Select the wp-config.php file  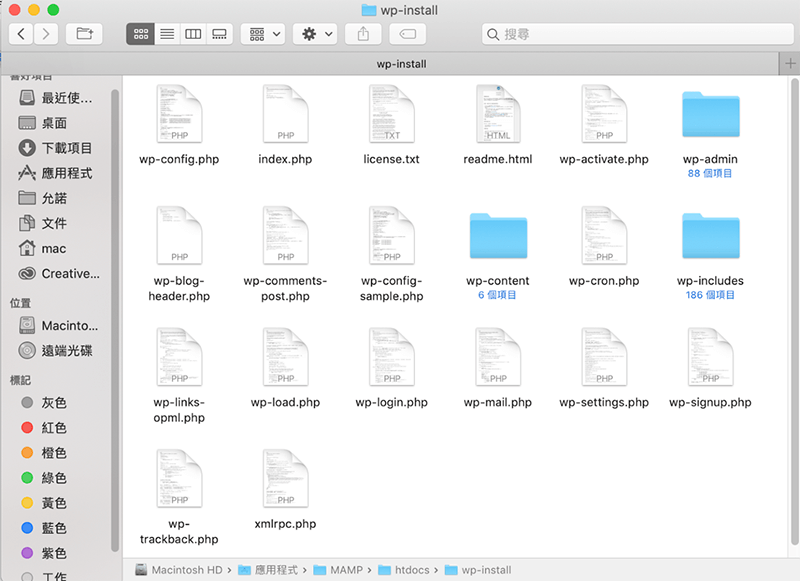pos(179,125)
